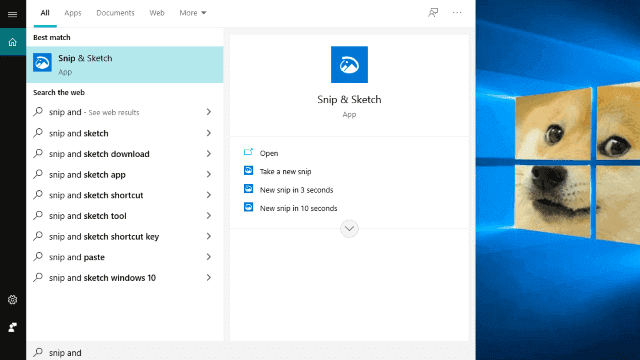This screenshot has height=360, width=640.
Task: Click the Take a new snip icon
Action: 249,171
